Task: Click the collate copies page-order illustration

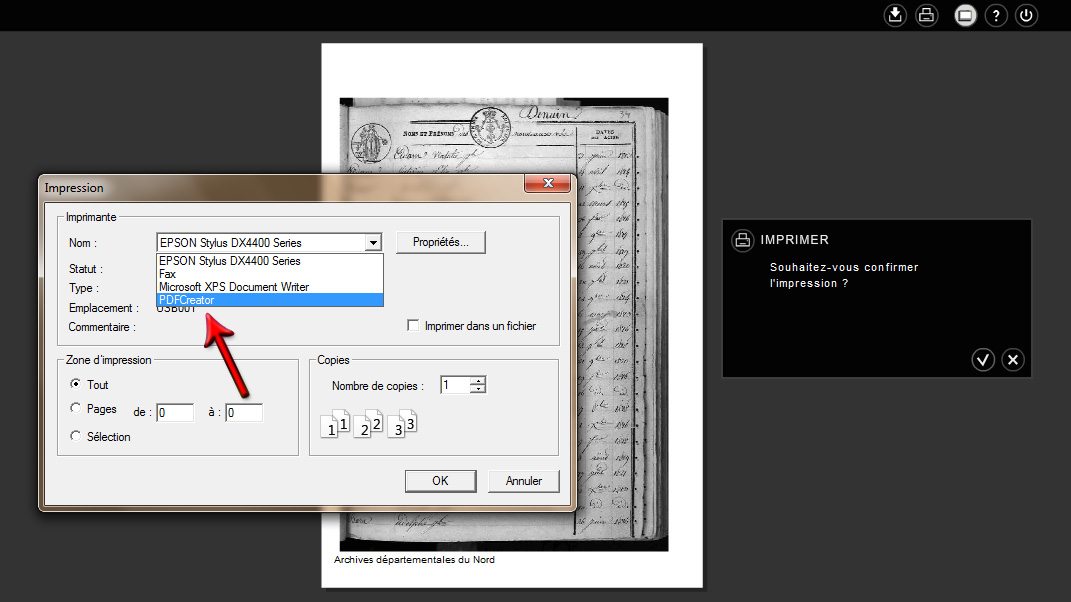Action: (368, 425)
